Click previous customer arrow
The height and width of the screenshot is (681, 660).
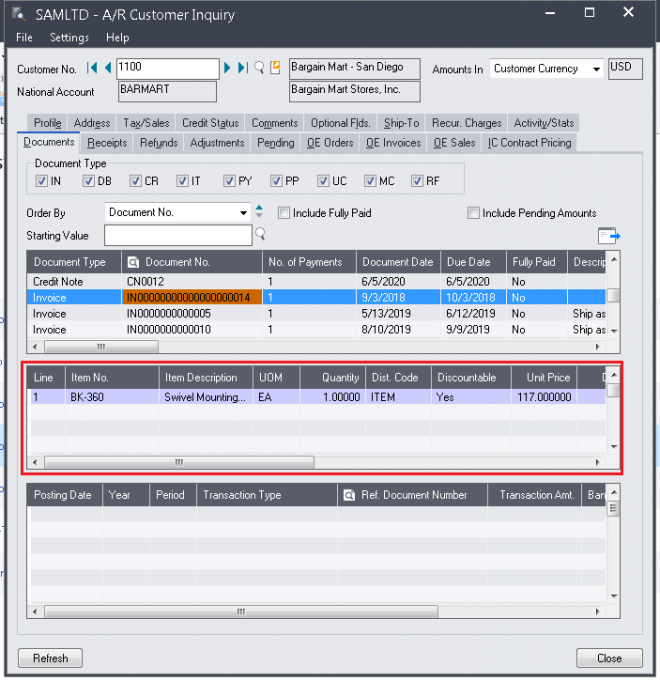107,68
